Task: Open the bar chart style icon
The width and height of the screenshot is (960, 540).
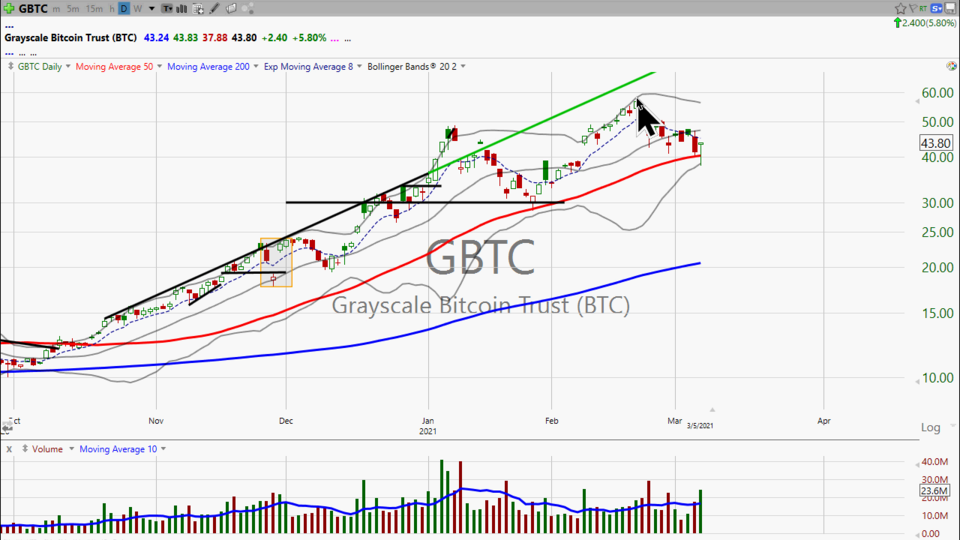Action: (182, 9)
